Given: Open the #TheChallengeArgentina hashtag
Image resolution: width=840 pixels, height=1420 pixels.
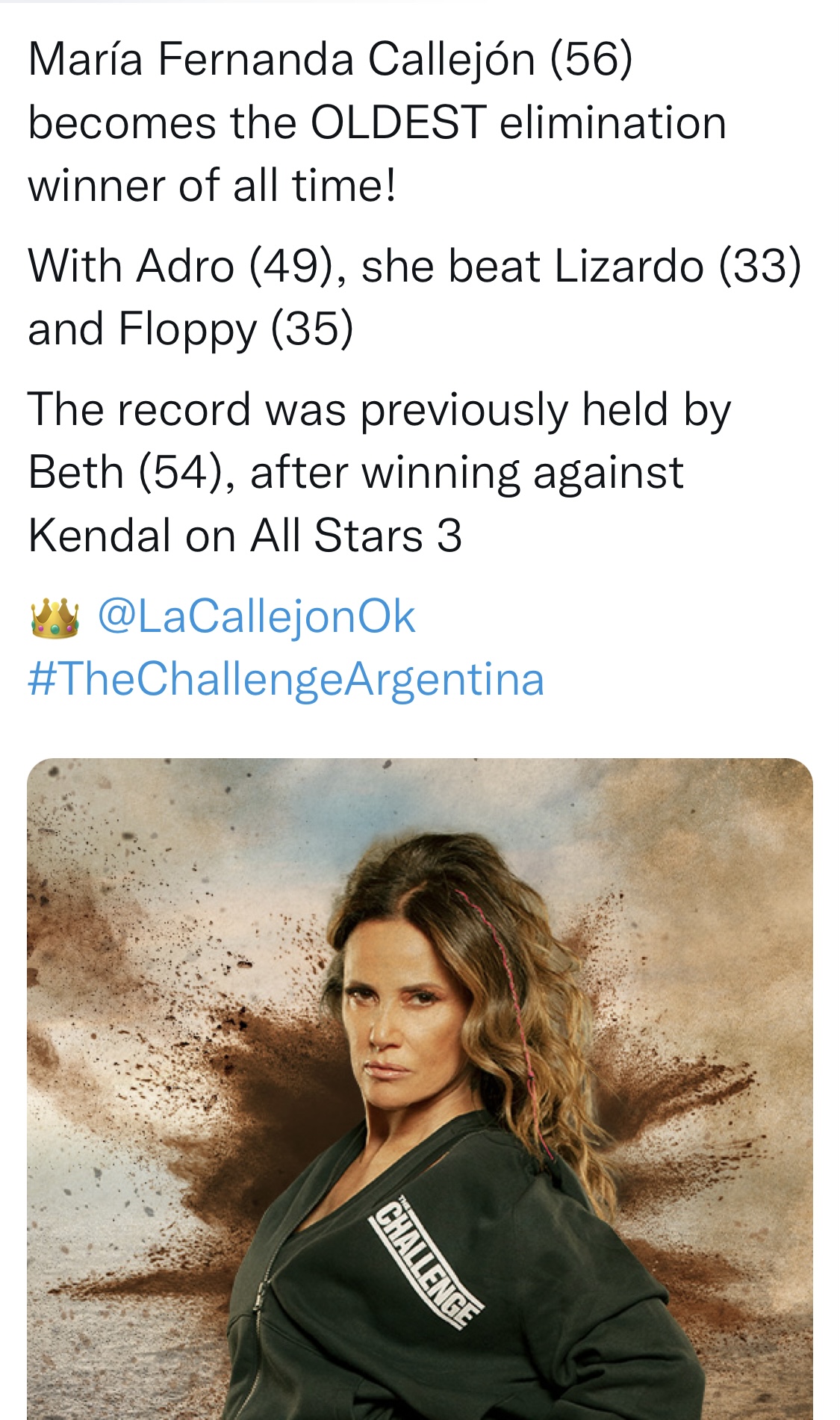Looking at the screenshot, I should [x=286, y=679].
